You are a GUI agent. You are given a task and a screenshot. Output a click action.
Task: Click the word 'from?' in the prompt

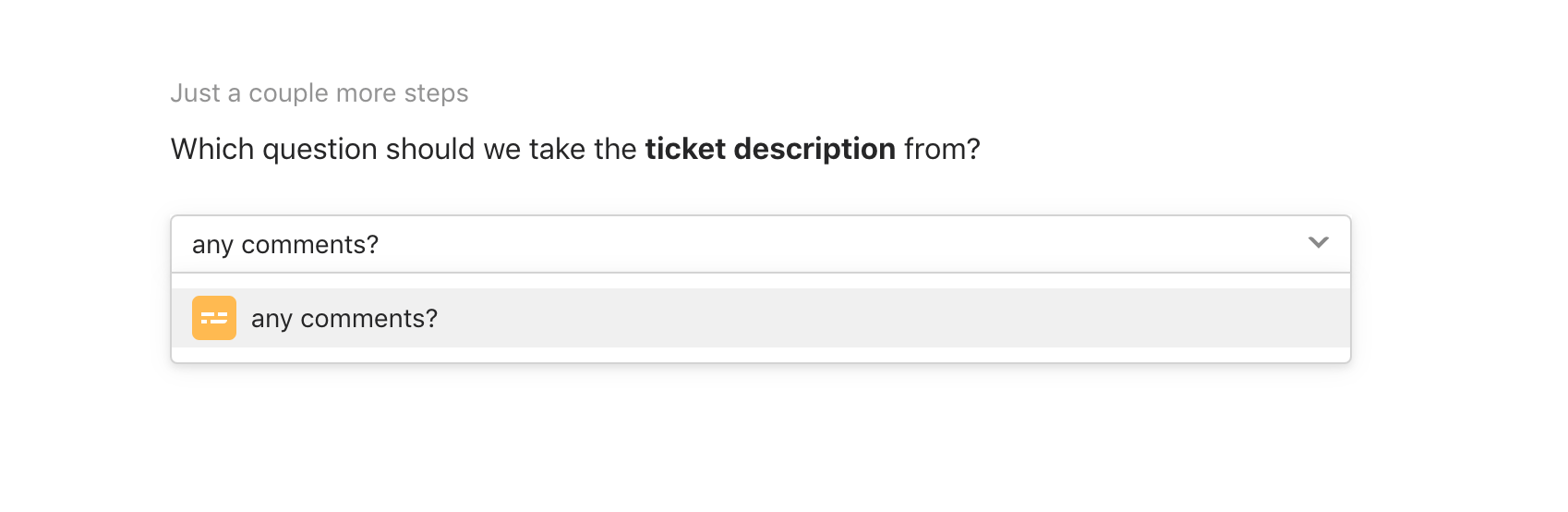point(942,149)
